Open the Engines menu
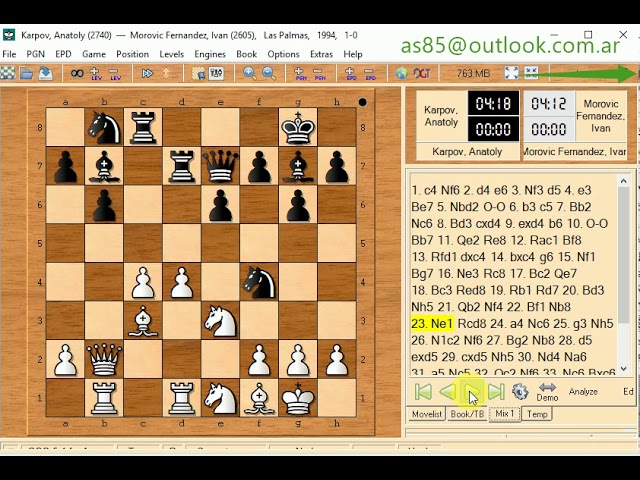The height and width of the screenshot is (480, 640). pyautogui.click(x=210, y=54)
